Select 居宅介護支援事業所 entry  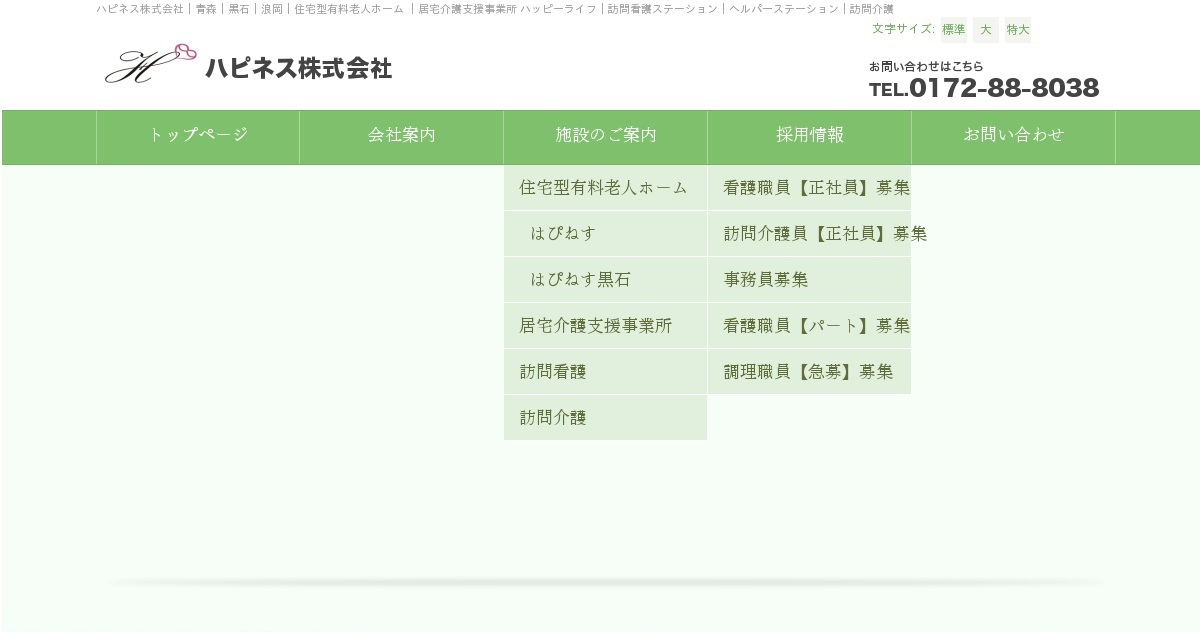tap(605, 325)
